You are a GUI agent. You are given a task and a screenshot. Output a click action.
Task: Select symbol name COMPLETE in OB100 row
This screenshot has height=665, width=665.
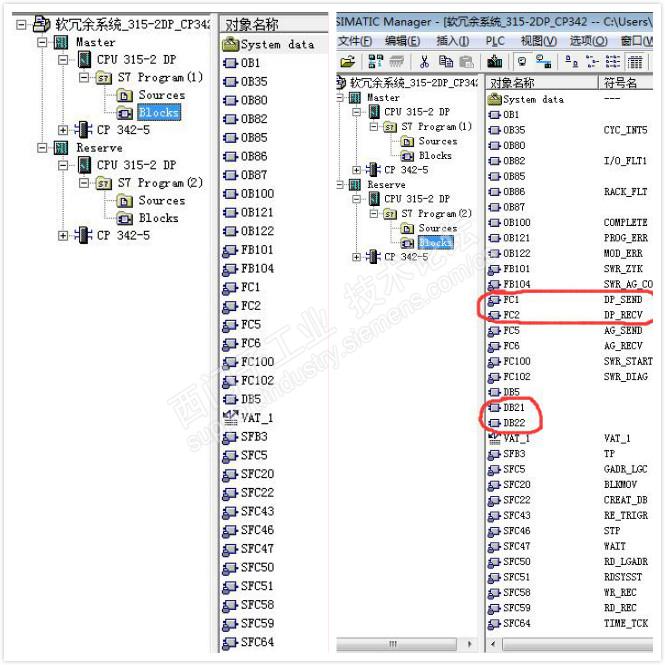click(x=626, y=223)
